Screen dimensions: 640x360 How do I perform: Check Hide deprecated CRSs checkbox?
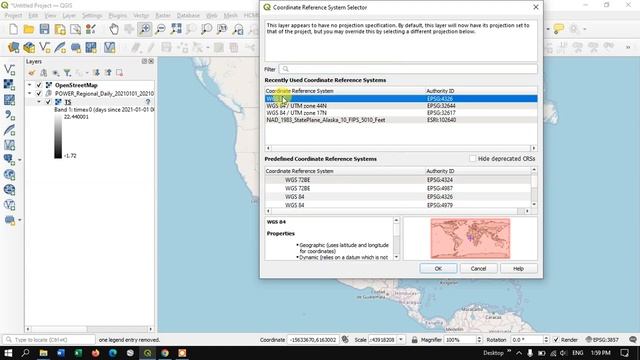pos(473,158)
